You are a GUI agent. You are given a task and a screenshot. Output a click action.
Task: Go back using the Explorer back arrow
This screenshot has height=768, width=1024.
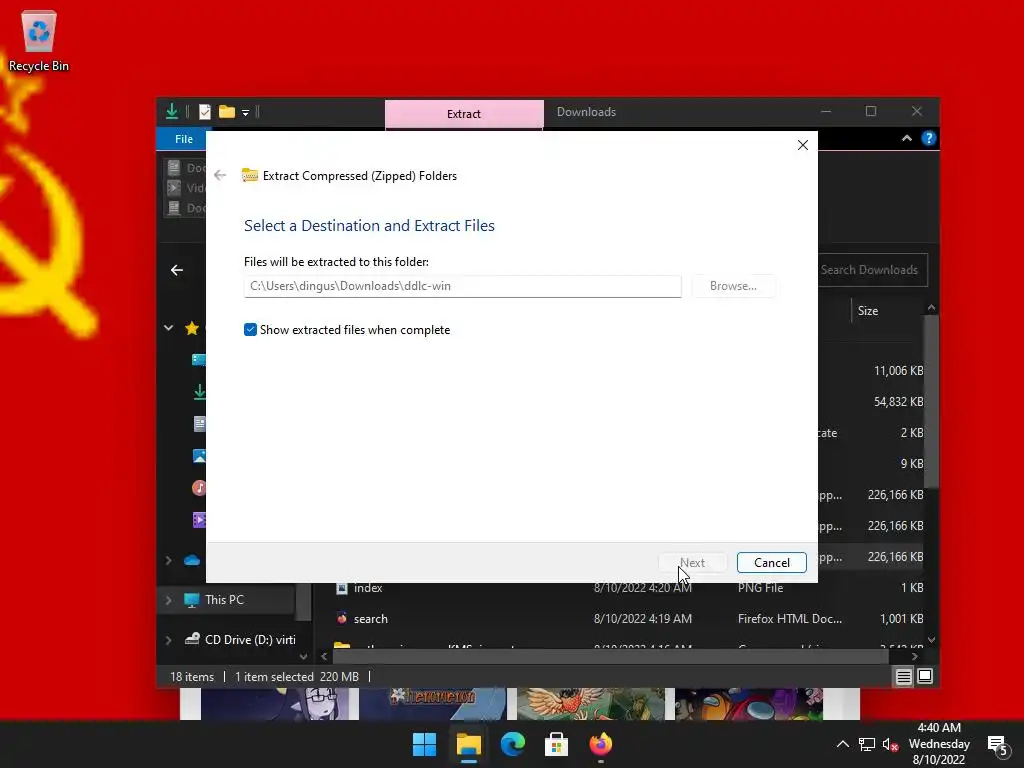[x=177, y=270]
